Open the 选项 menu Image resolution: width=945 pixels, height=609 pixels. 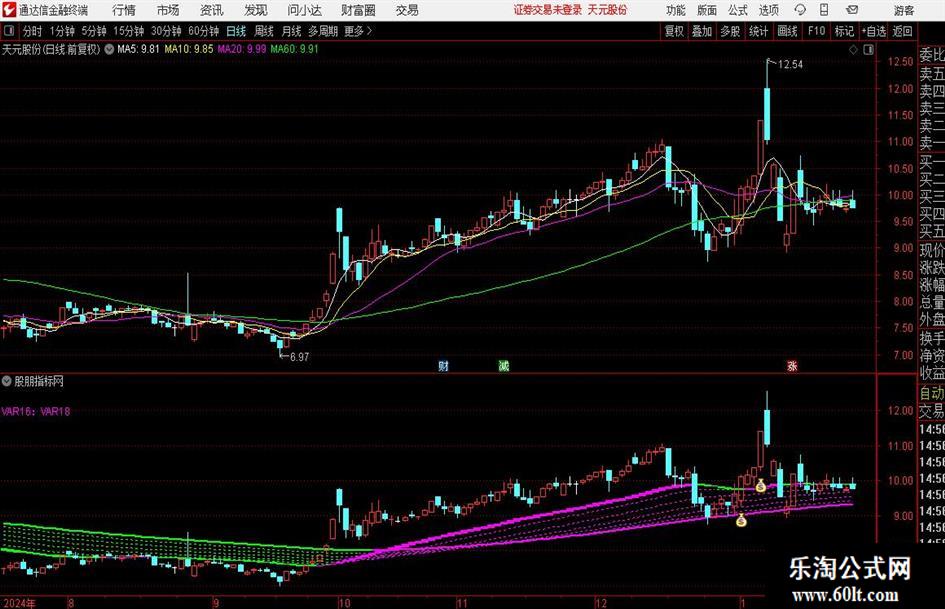coord(768,10)
